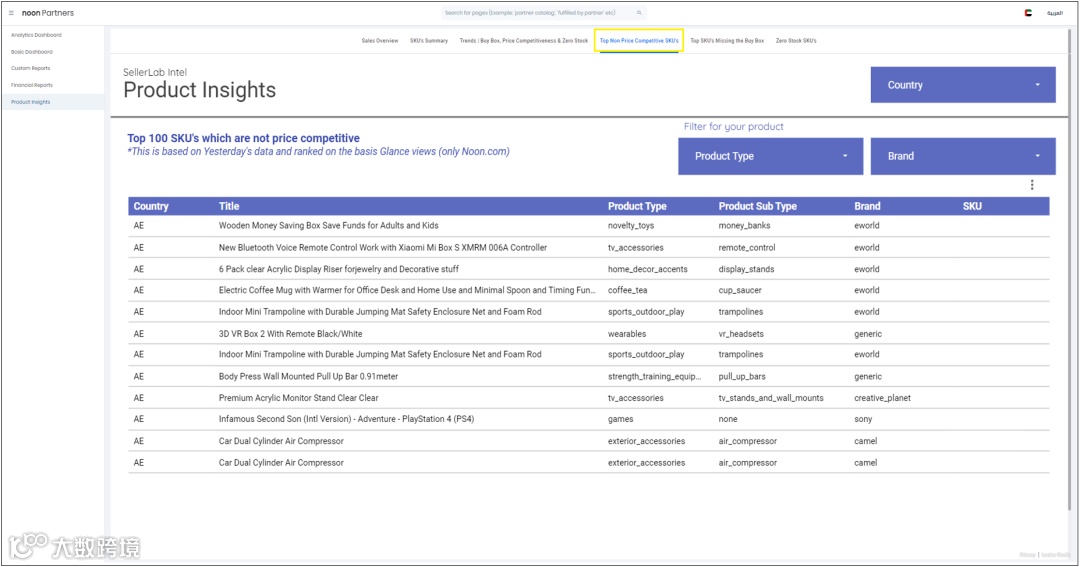Open Analytics Dashboard in the sidebar
Viewport: 1080px width, 567px height.
(x=36, y=35)
